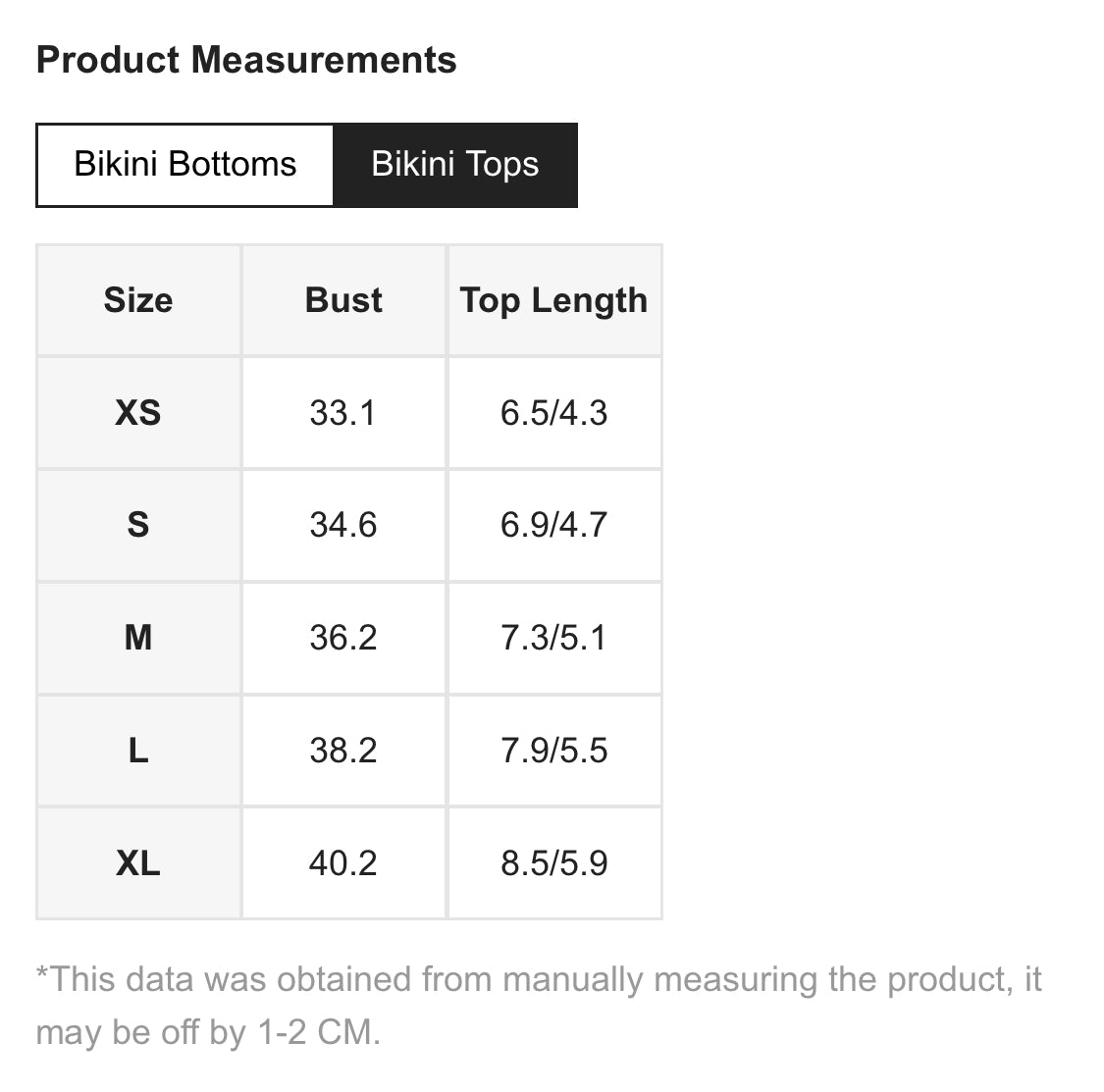
Task: Click the Top Length column header
Action: pos(554,300)
